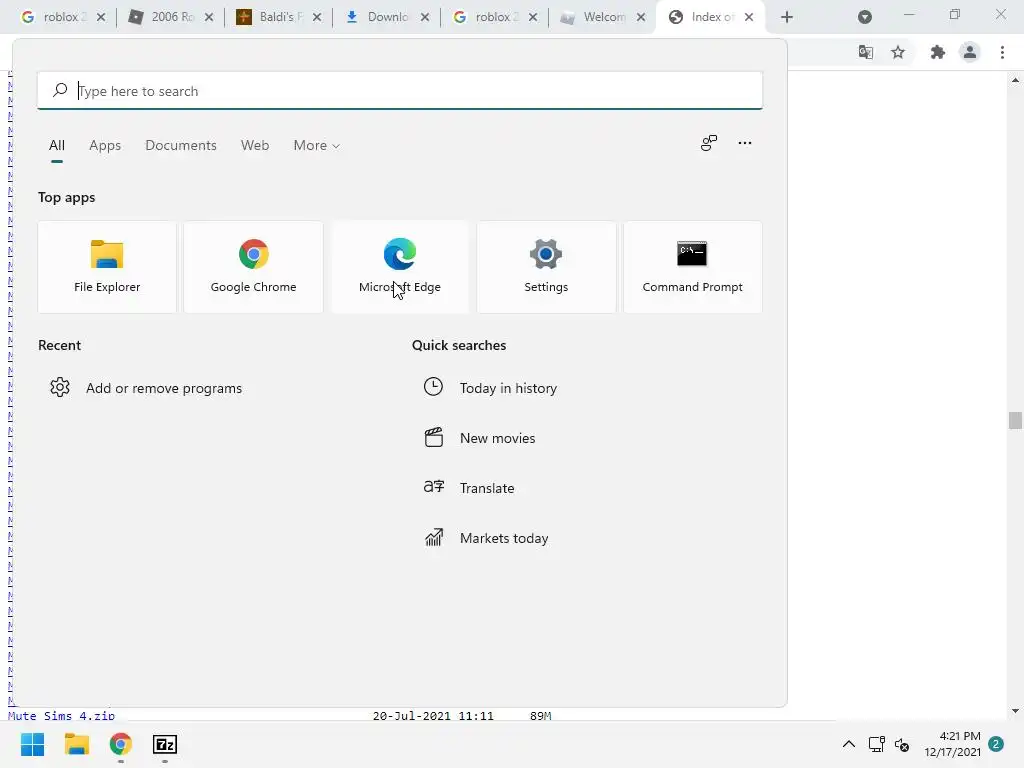Open network status tray icon
This screenshot has height=768, width=1024.
click(x=876, y=744)
